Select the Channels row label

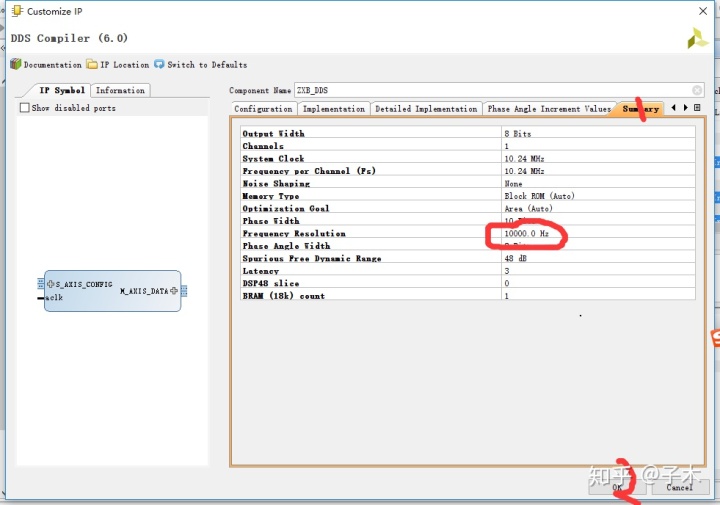pos(263,146)
